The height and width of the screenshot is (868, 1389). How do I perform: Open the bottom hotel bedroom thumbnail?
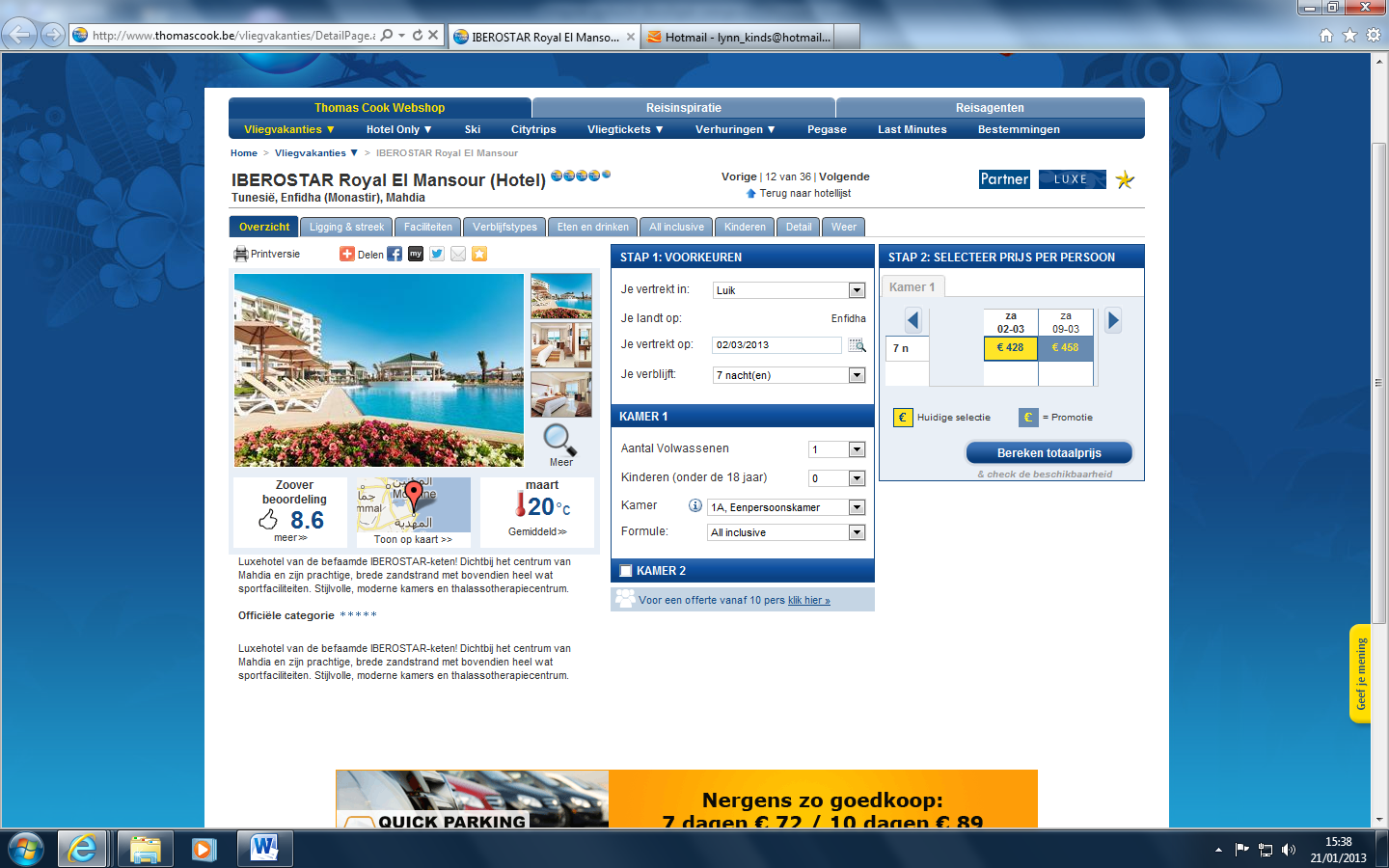pyautogui.click(x=561, y=393)
